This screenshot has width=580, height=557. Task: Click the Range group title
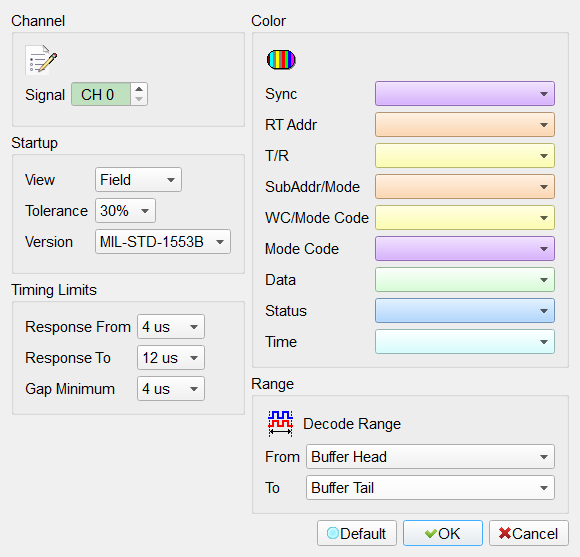point(273,384)
